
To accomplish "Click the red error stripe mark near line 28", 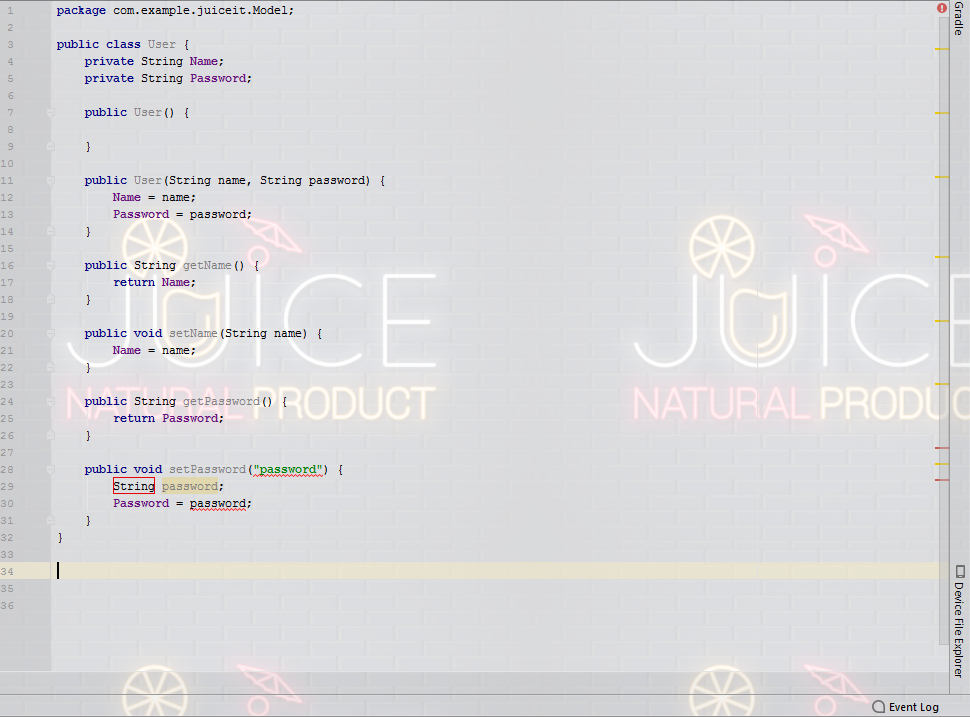I will click(942, 448).
